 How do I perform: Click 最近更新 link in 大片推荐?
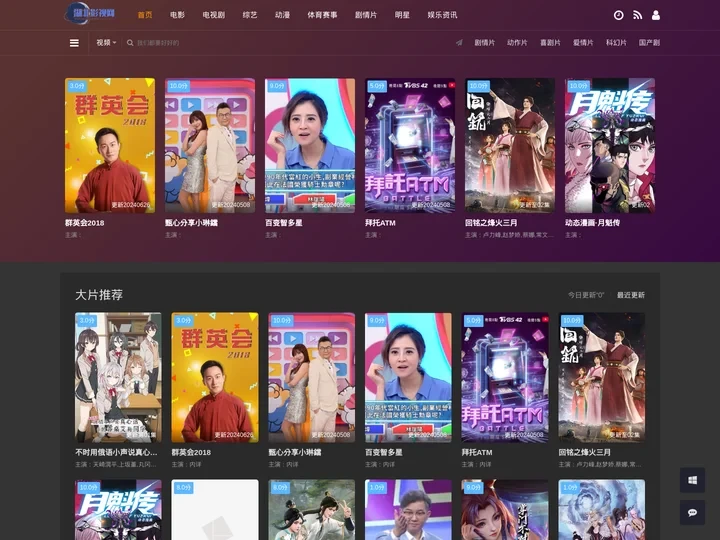pyautogui.click(x=630, y=295)
